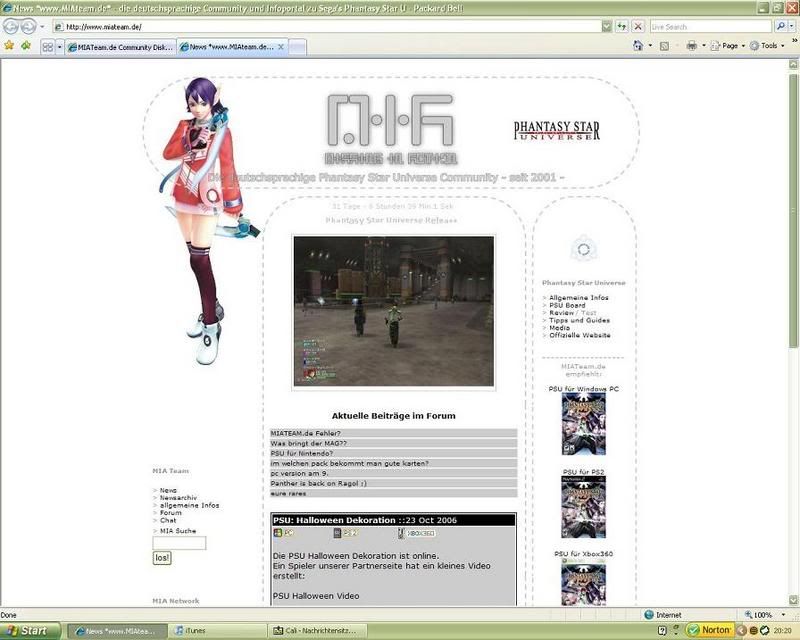Select the News www.MIAteam.de tab
The width and height of the screenshot is (800, 640).
226,46
